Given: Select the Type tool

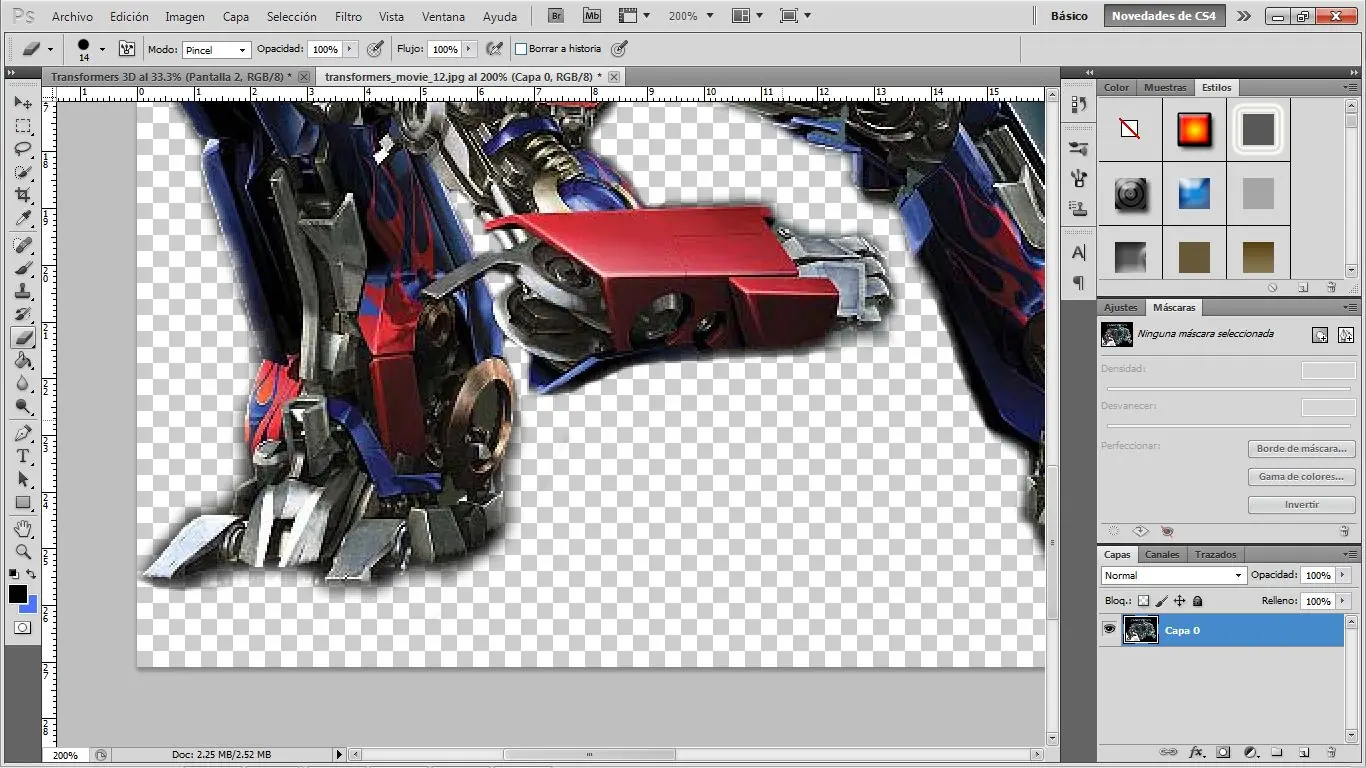Looking at the screenshot, I should click(x=23, y=456).
